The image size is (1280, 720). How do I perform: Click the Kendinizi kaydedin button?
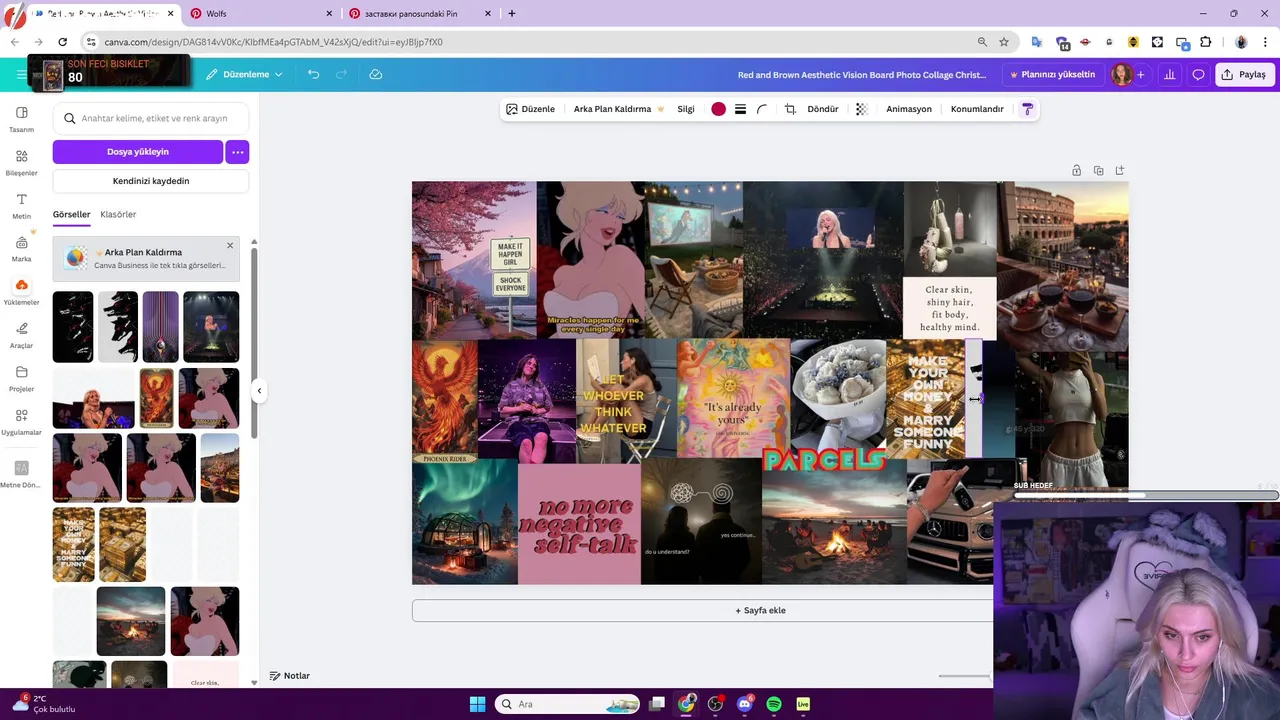(151, 181)
